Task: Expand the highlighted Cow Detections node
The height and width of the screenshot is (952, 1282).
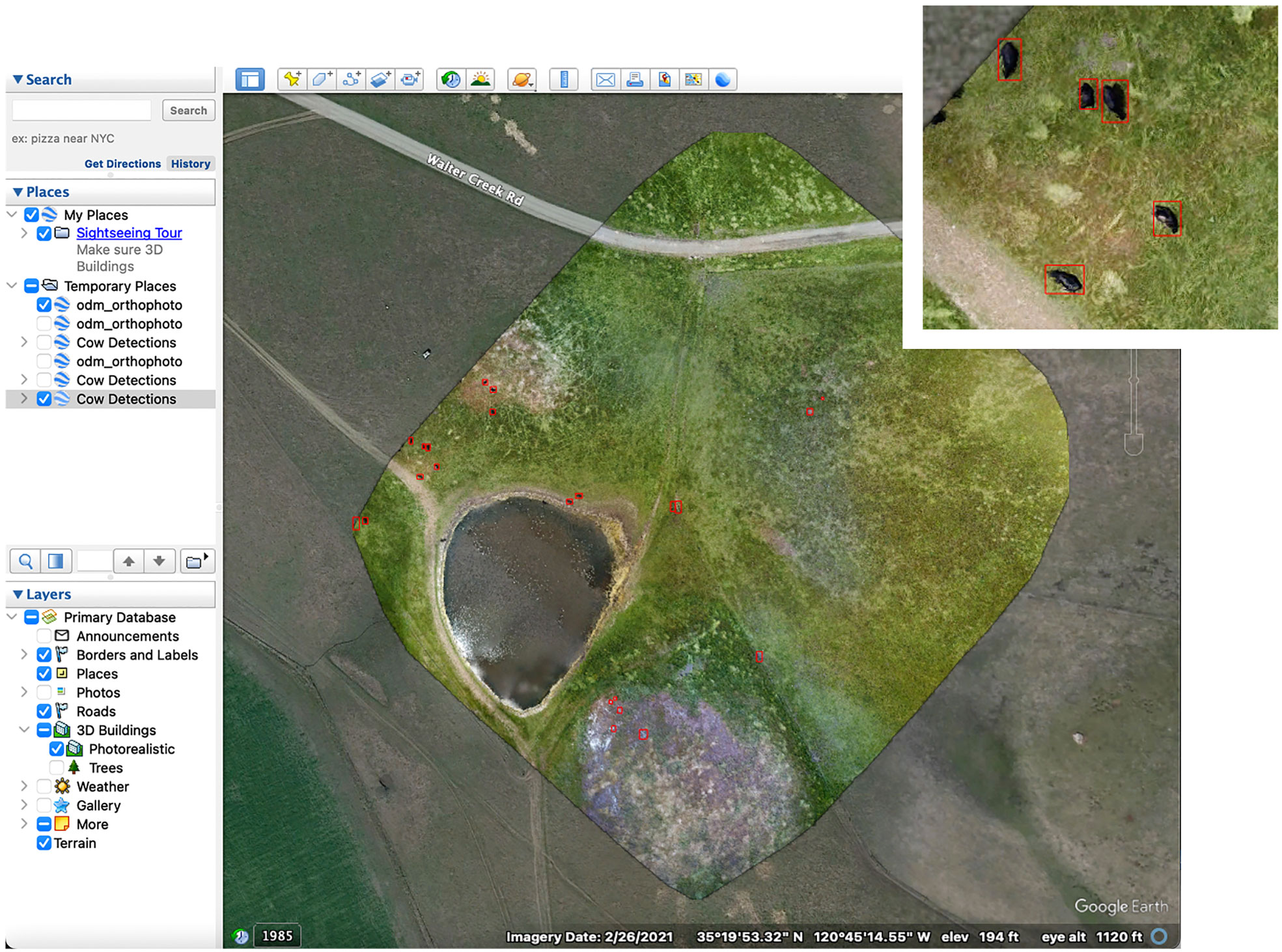Action: click(x=24, y=399)
